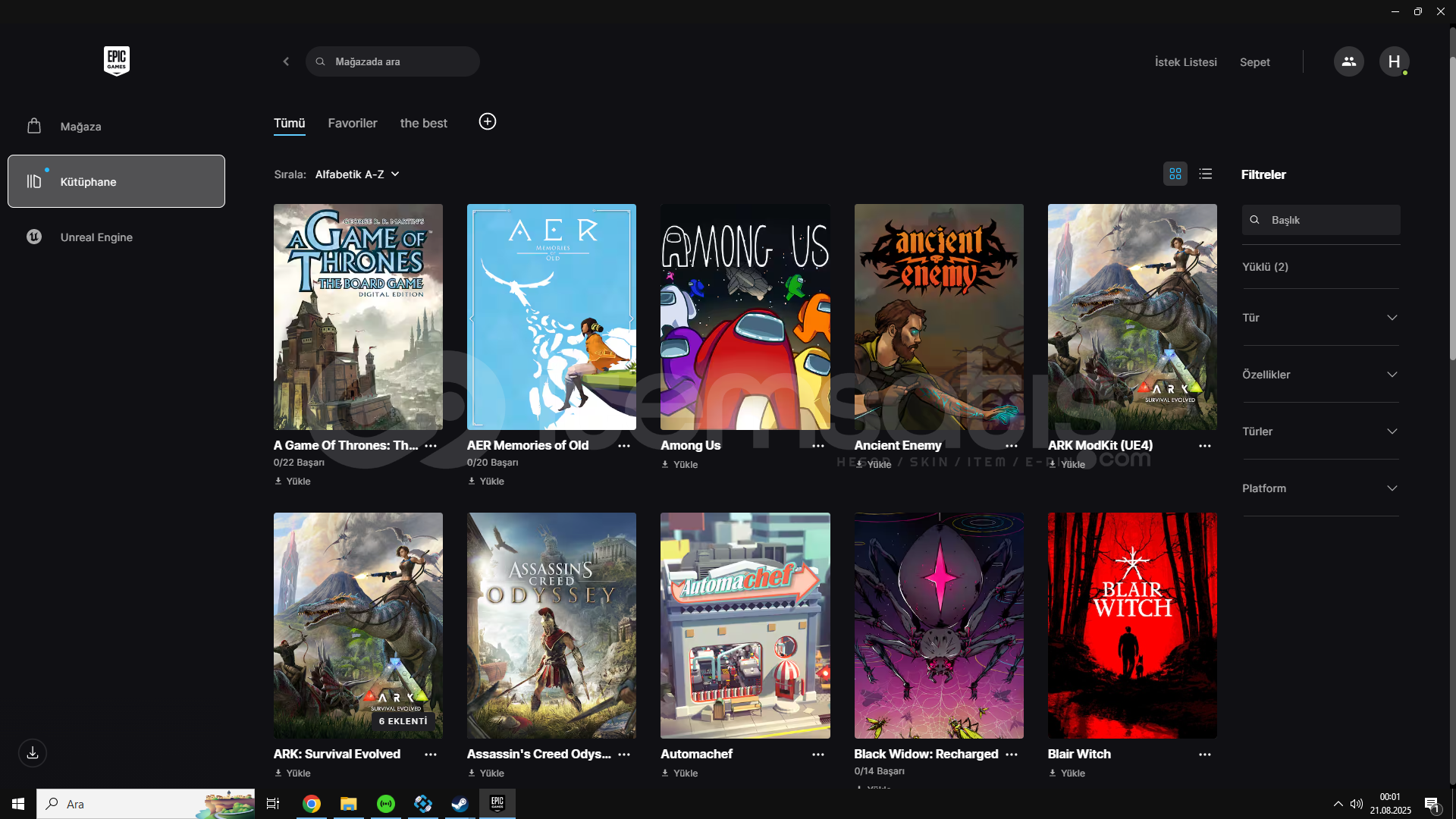Click the Başlık filter search field
This screenshot has width=1456, height=819.
1321,220
